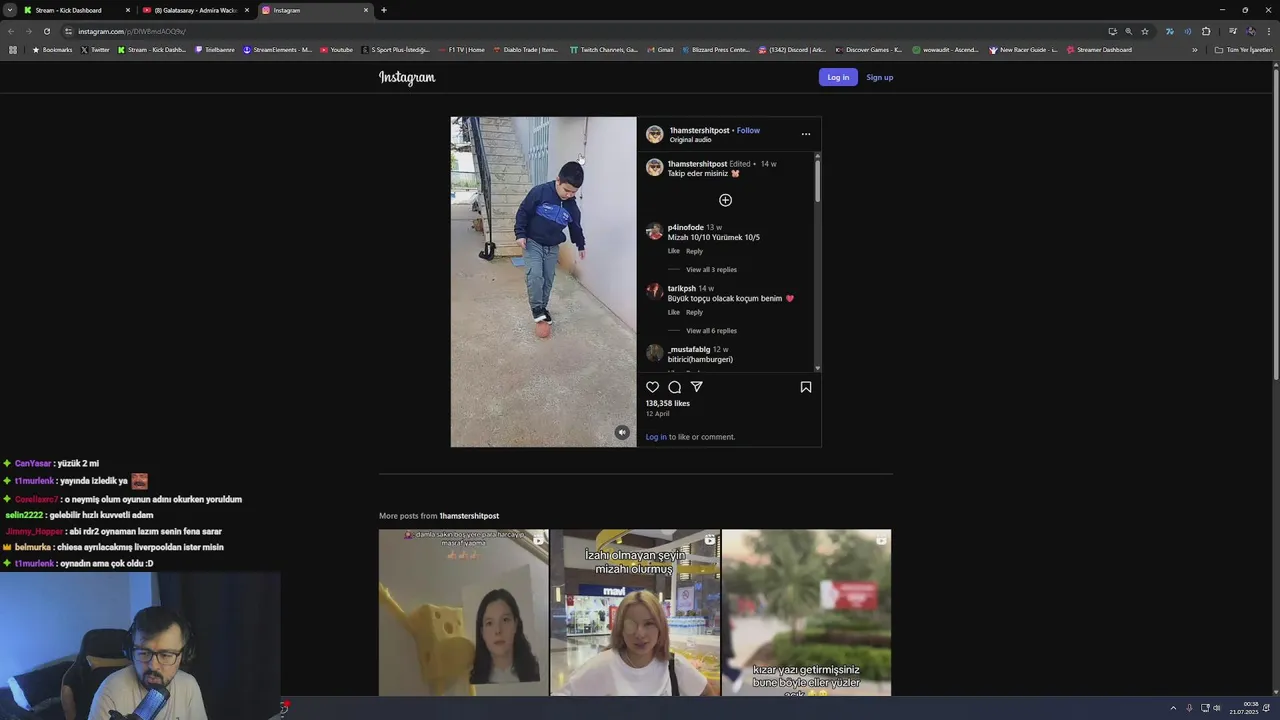The height and width of the screenshot is (720, 1280).
Task: Click the blue Log in button
Action: [x=838, y=77]
